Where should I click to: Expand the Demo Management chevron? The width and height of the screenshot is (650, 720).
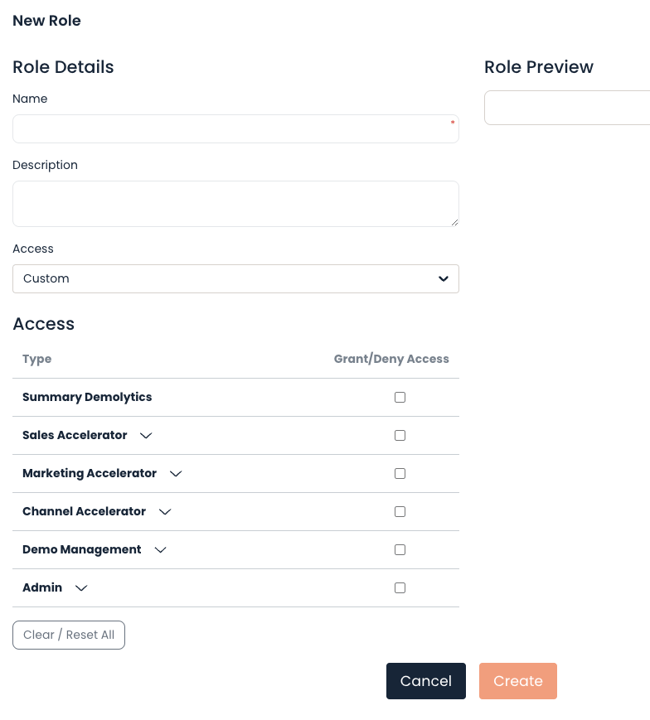point(160,550)
